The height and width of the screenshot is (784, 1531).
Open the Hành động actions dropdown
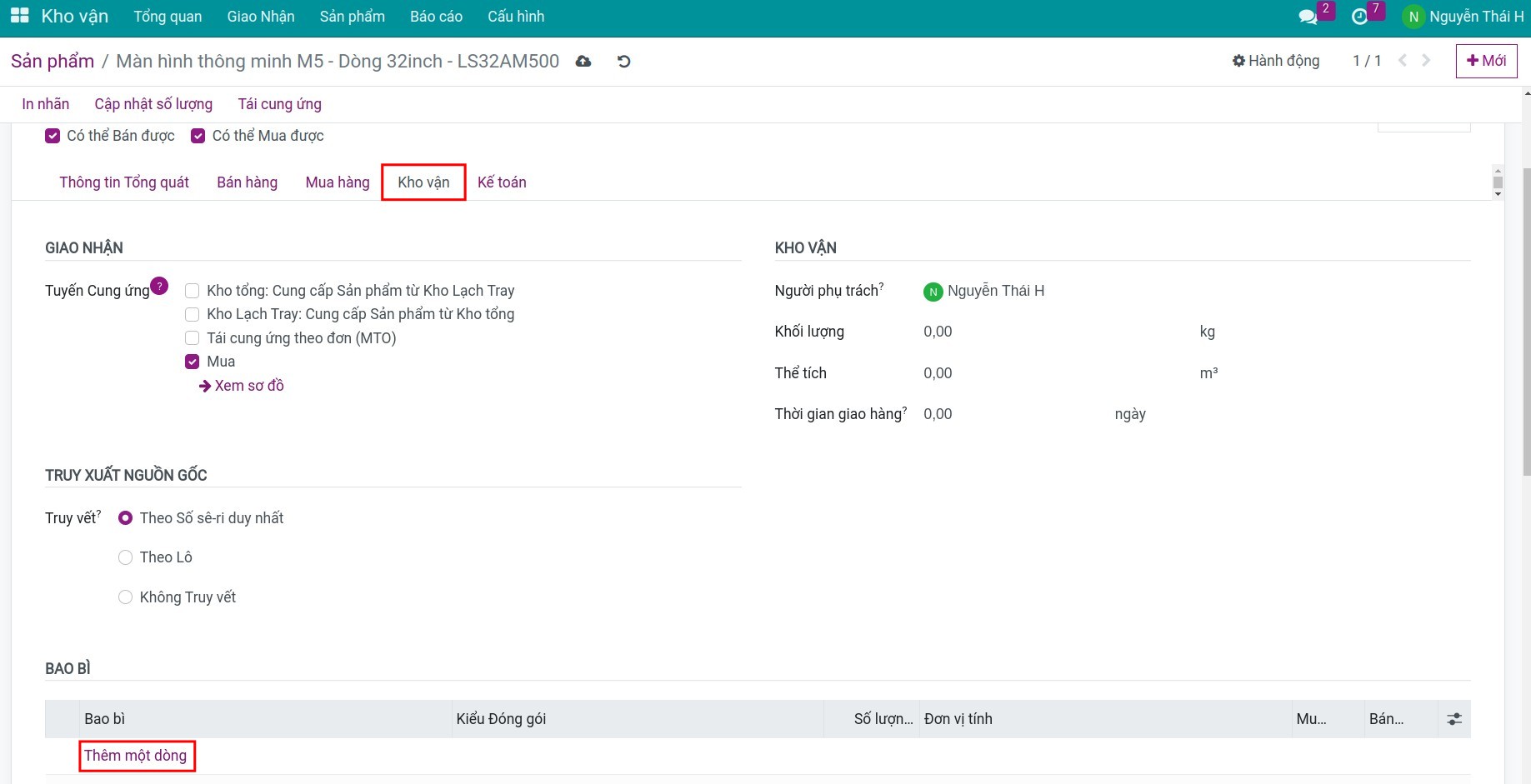[1276, 61]
